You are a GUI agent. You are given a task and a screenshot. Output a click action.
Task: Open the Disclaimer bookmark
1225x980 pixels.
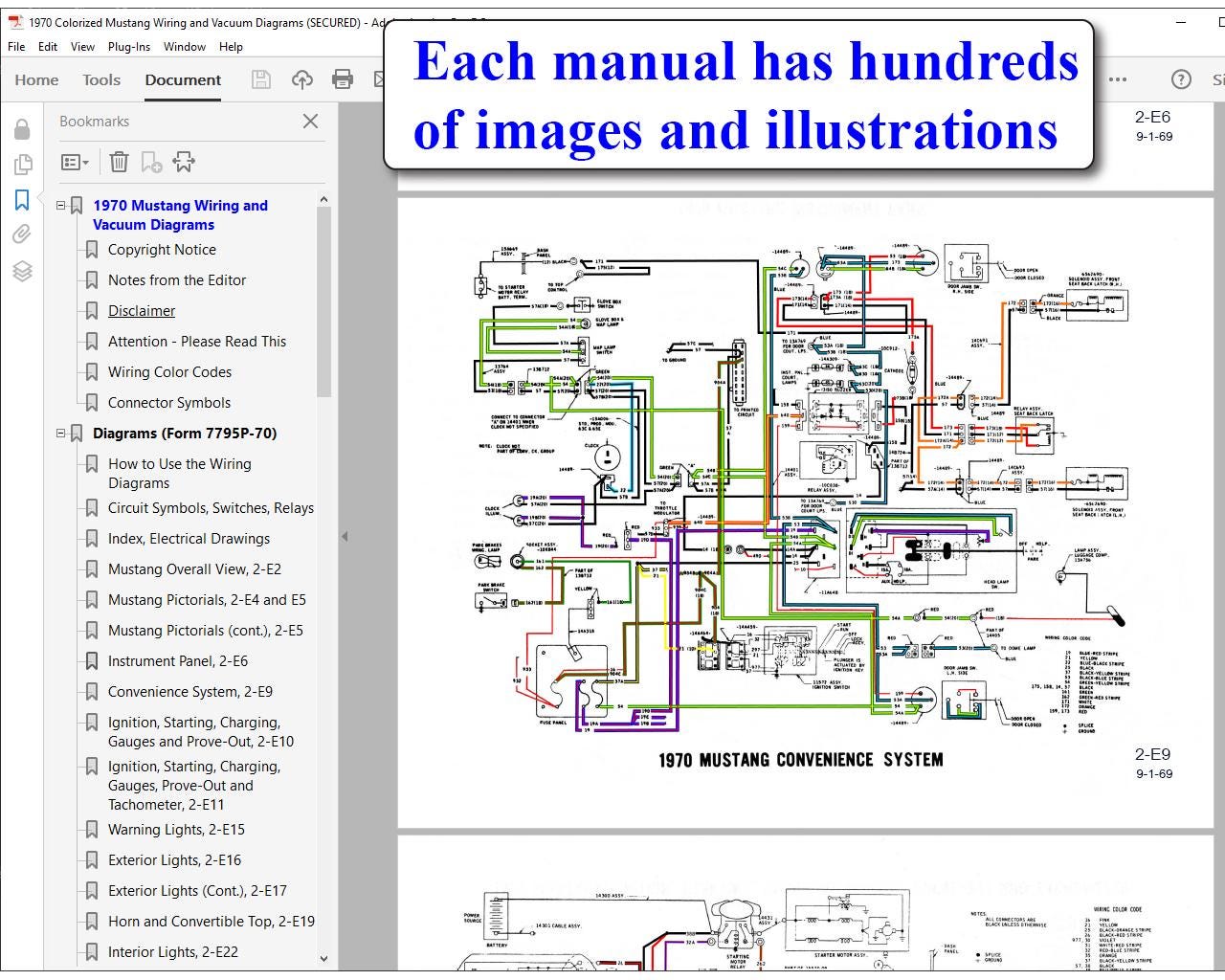pos(142,311)
